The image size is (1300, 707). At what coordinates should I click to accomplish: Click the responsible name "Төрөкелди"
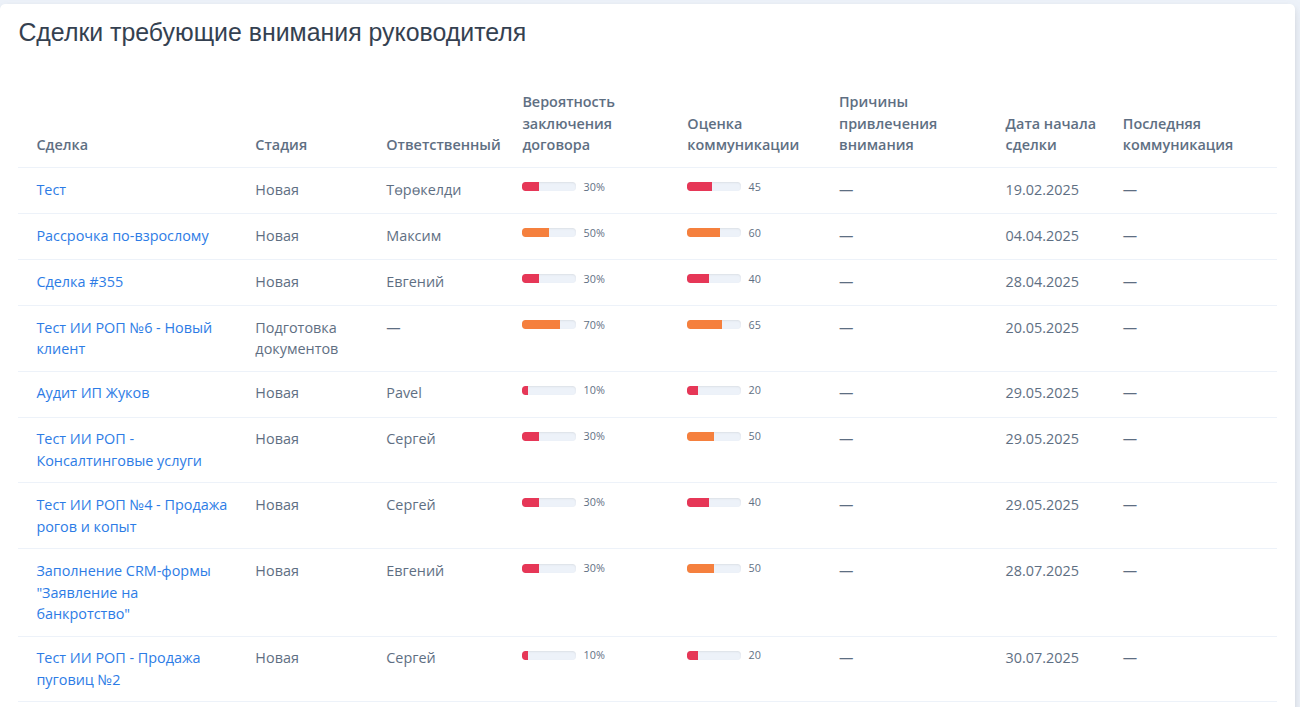(x=423, y=190)
